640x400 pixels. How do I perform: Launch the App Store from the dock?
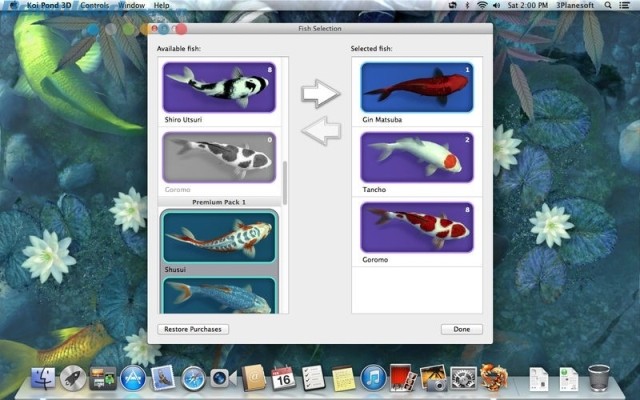coord(133,378)
